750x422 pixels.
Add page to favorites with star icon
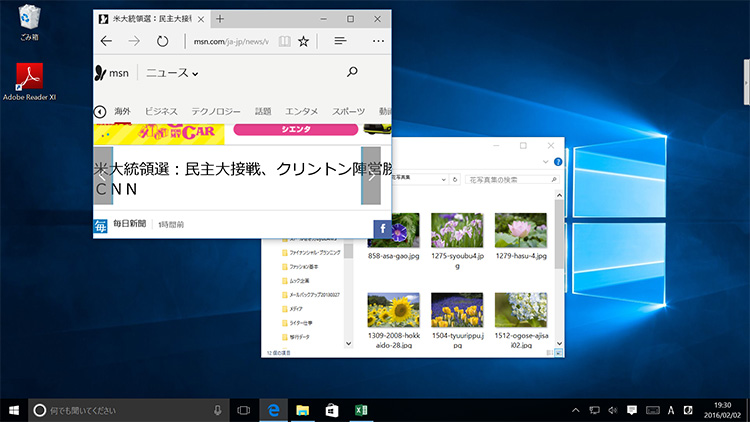pos(304,41)
